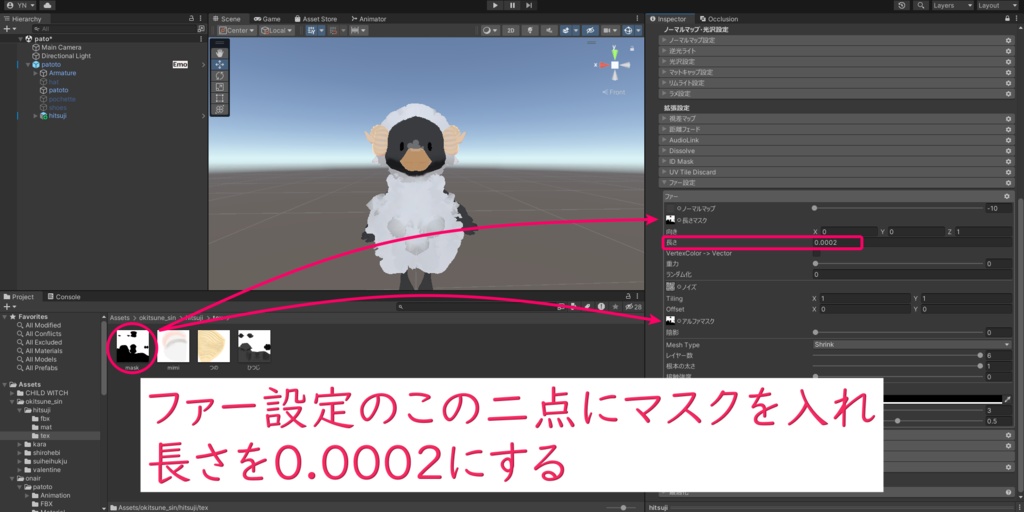
Task: Select Main Camera in Hierarchy
Action: (x=61, y=48)
